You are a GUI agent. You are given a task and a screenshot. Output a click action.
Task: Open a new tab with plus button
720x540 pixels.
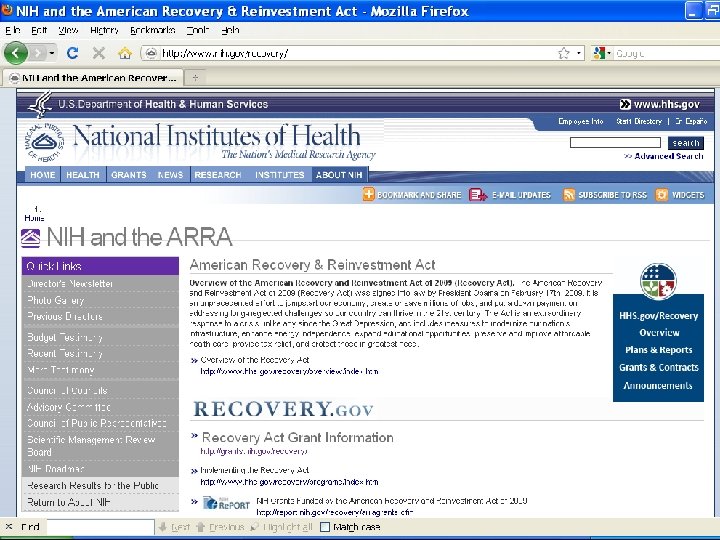pyautogui.click(x=195, y=78)
